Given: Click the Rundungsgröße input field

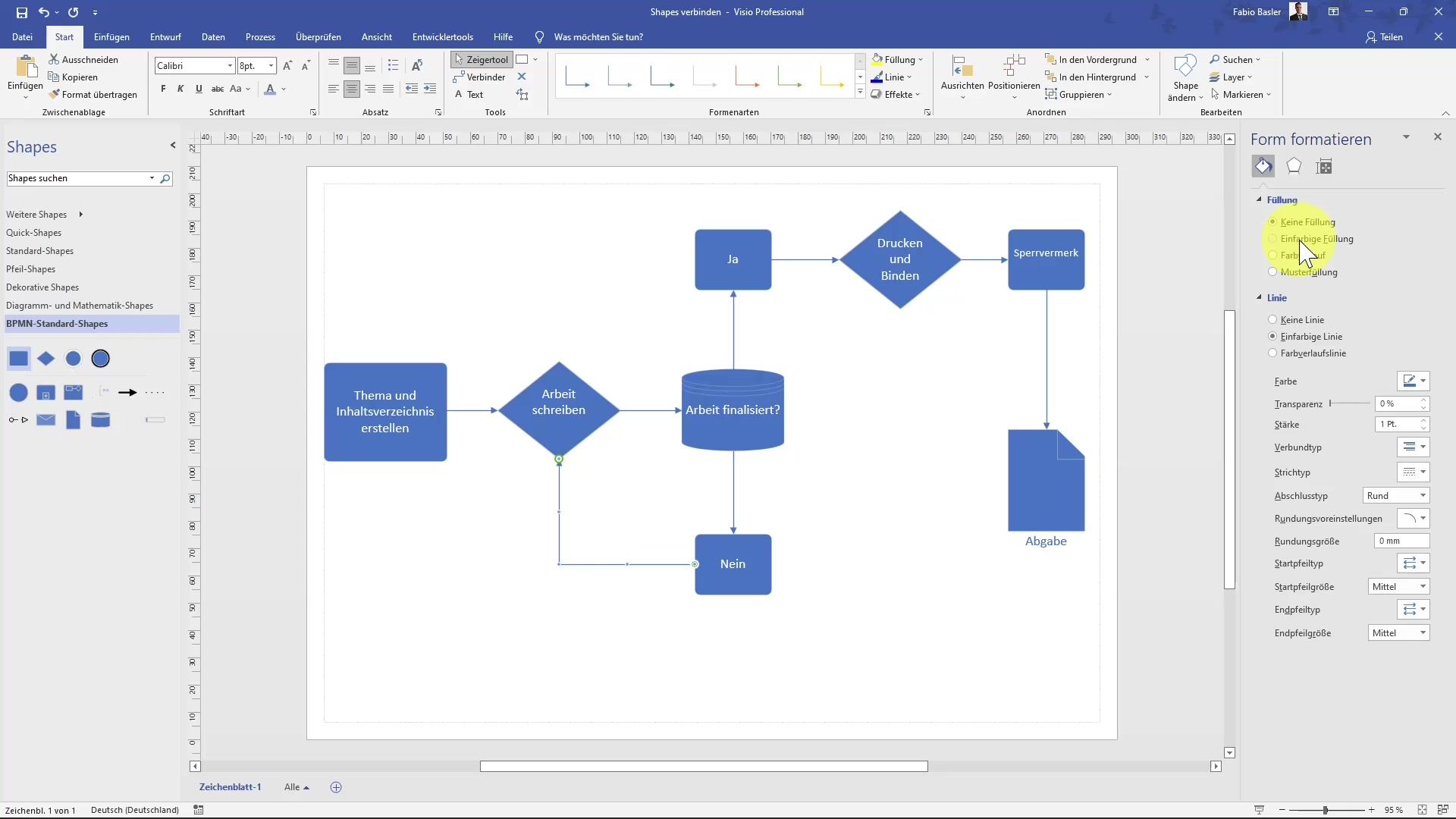Looking at the screenshot, I should point(1401,541).
